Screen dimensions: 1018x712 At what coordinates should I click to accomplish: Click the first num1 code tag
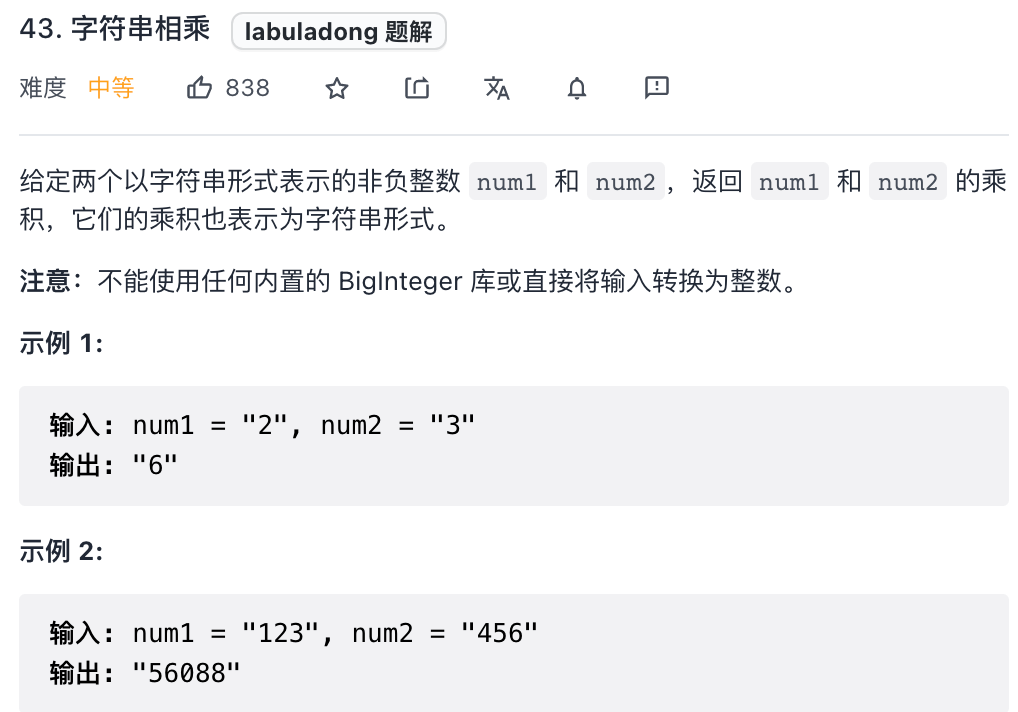(507, 181)
